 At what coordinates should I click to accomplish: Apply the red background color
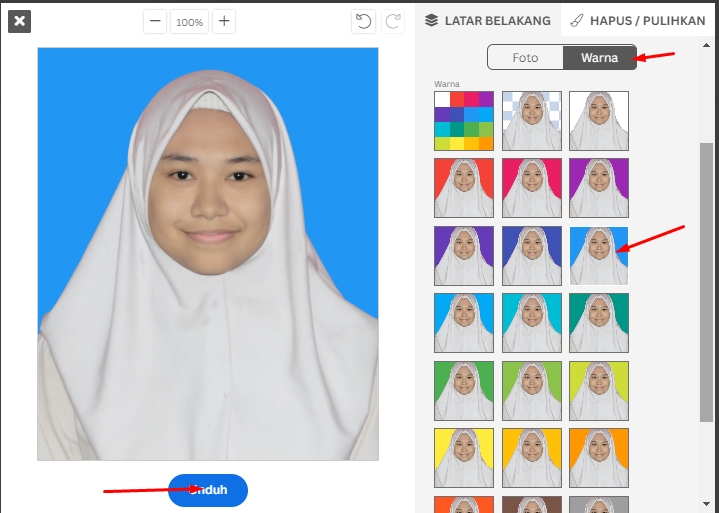(x=464, y=188)
